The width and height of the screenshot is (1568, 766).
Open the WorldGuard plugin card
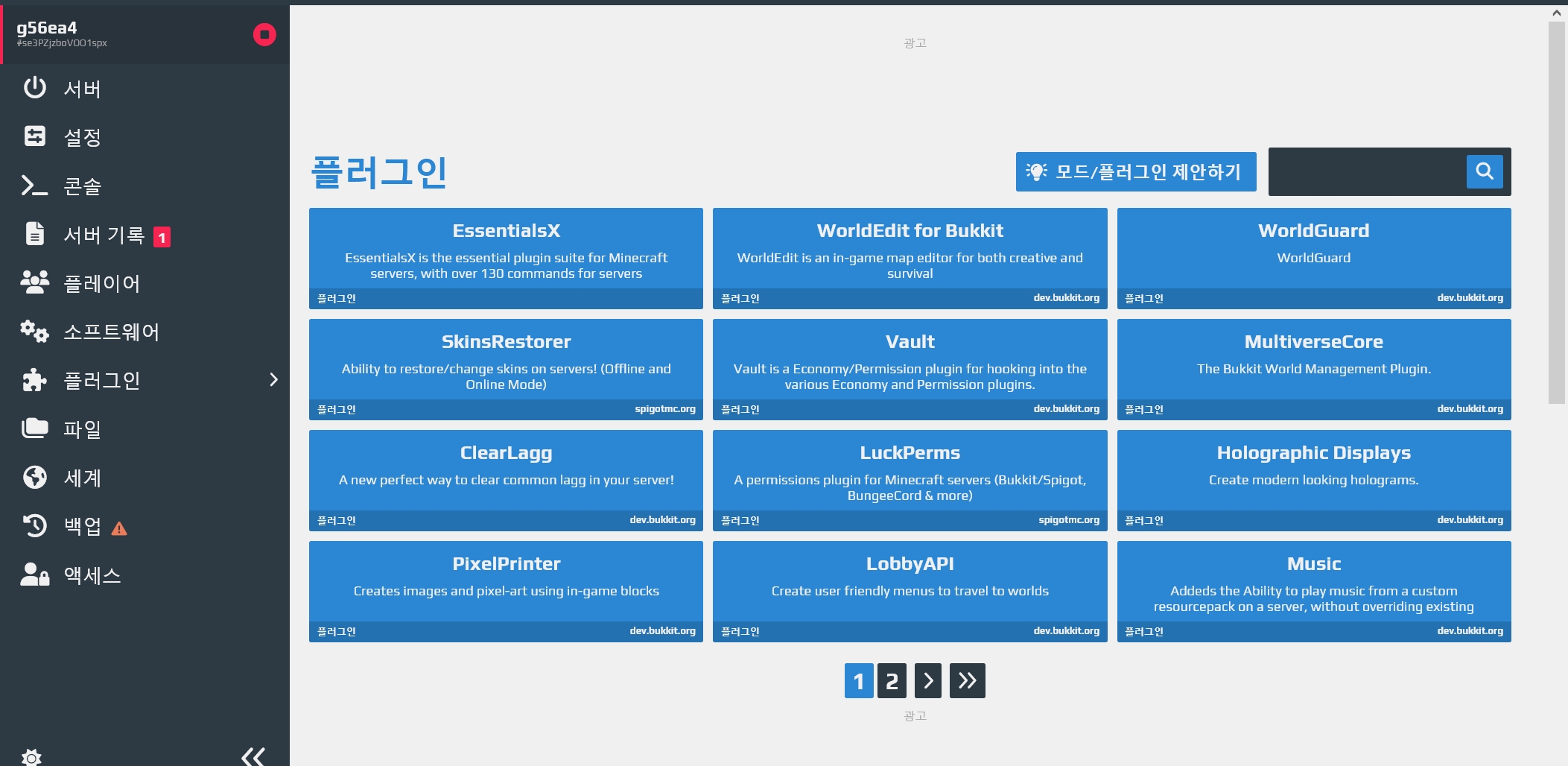coord(1314,258)
